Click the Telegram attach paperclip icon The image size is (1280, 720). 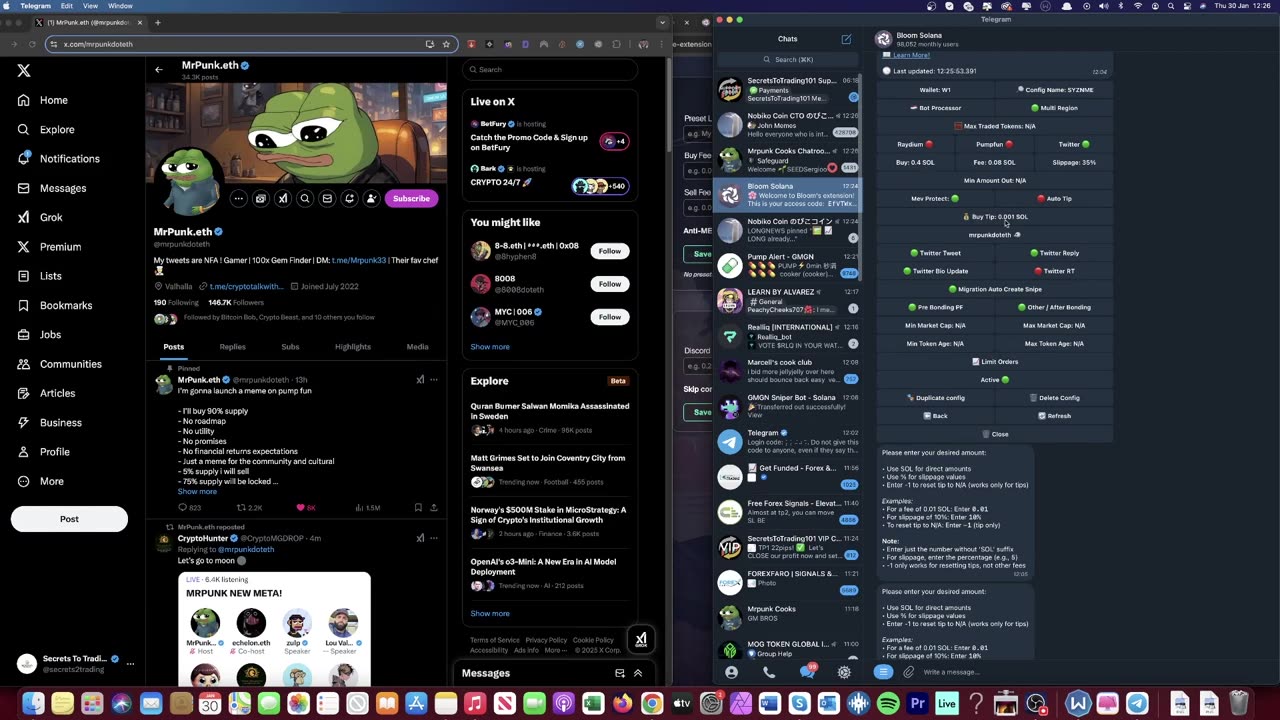(x=908, y=672)
